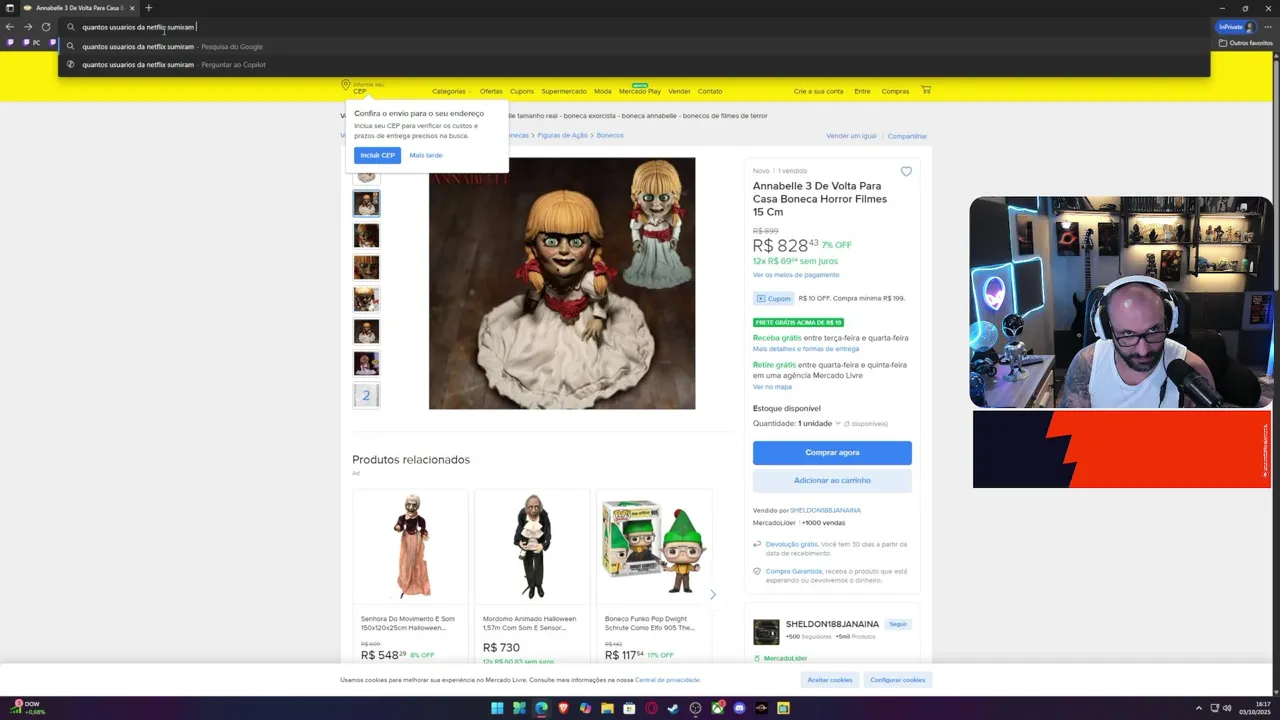Open the Discord taskbar icon
Screen dimensions: 1280x720
(x=740, y=708)
